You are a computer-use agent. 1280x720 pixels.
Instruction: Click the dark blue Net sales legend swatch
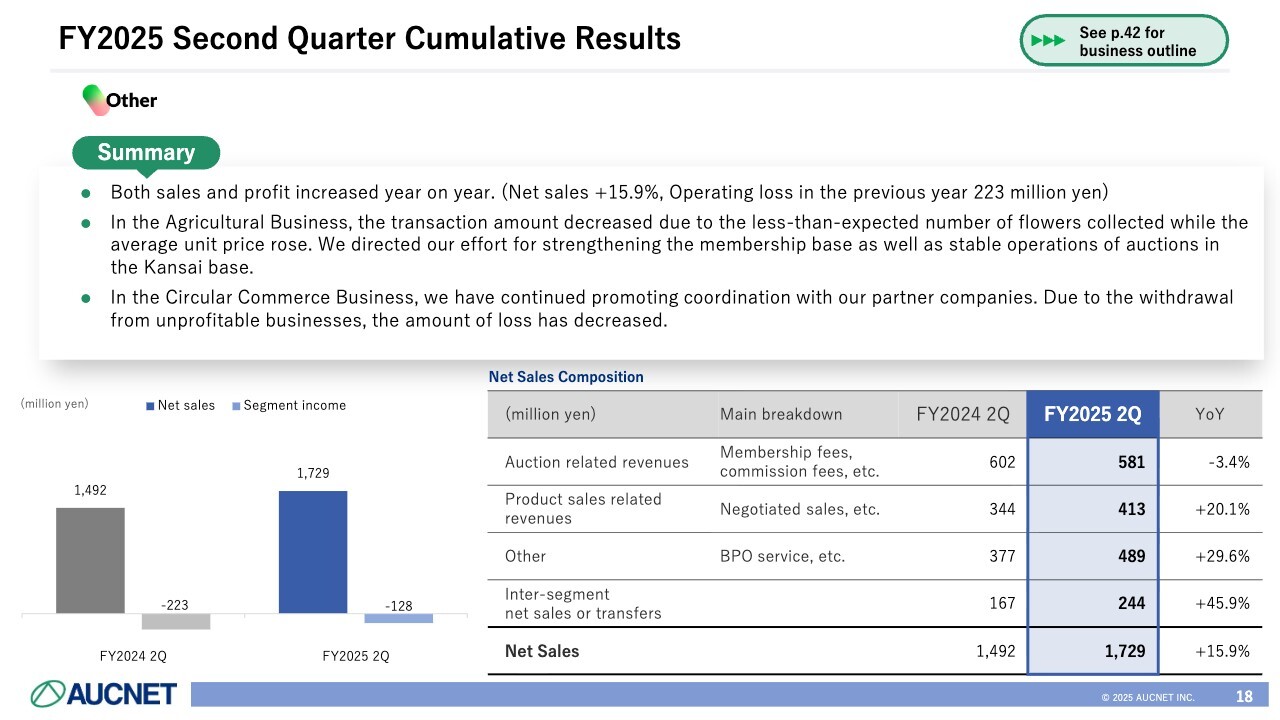click(x=150, y=406)
